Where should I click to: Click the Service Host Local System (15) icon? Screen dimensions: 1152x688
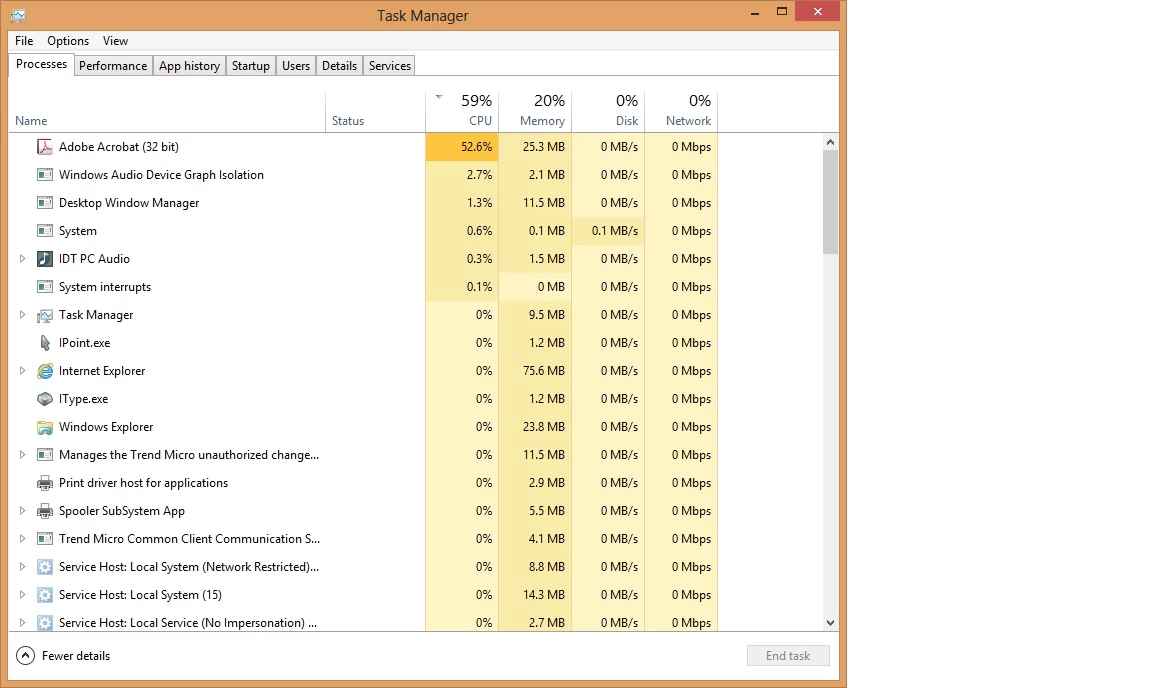(x=45, y=595)
